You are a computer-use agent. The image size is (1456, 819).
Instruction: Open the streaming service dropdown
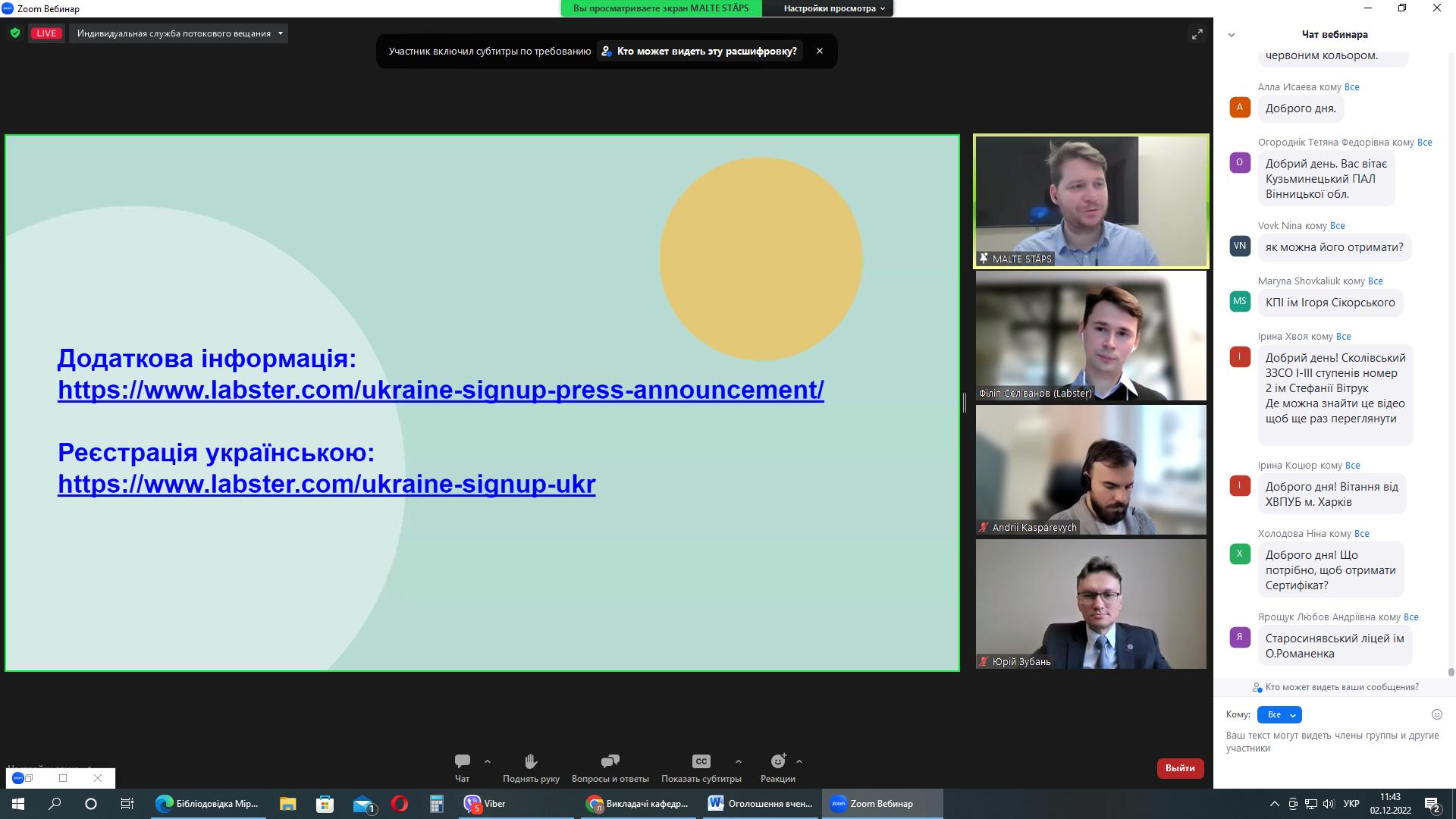179,33
